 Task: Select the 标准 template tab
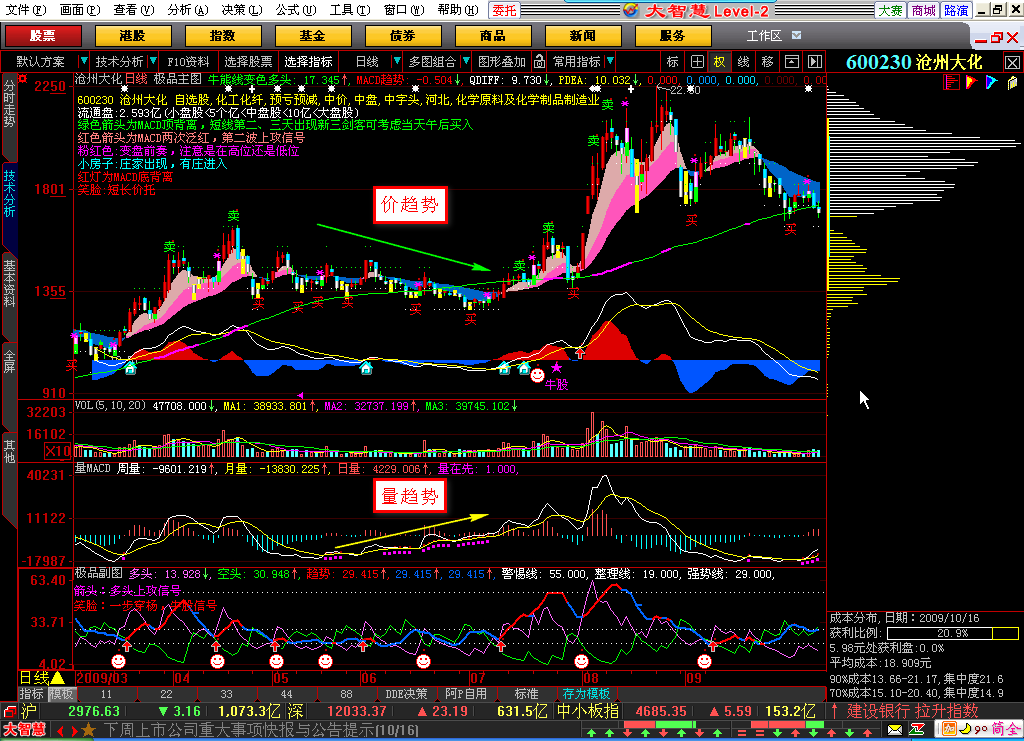526,693
